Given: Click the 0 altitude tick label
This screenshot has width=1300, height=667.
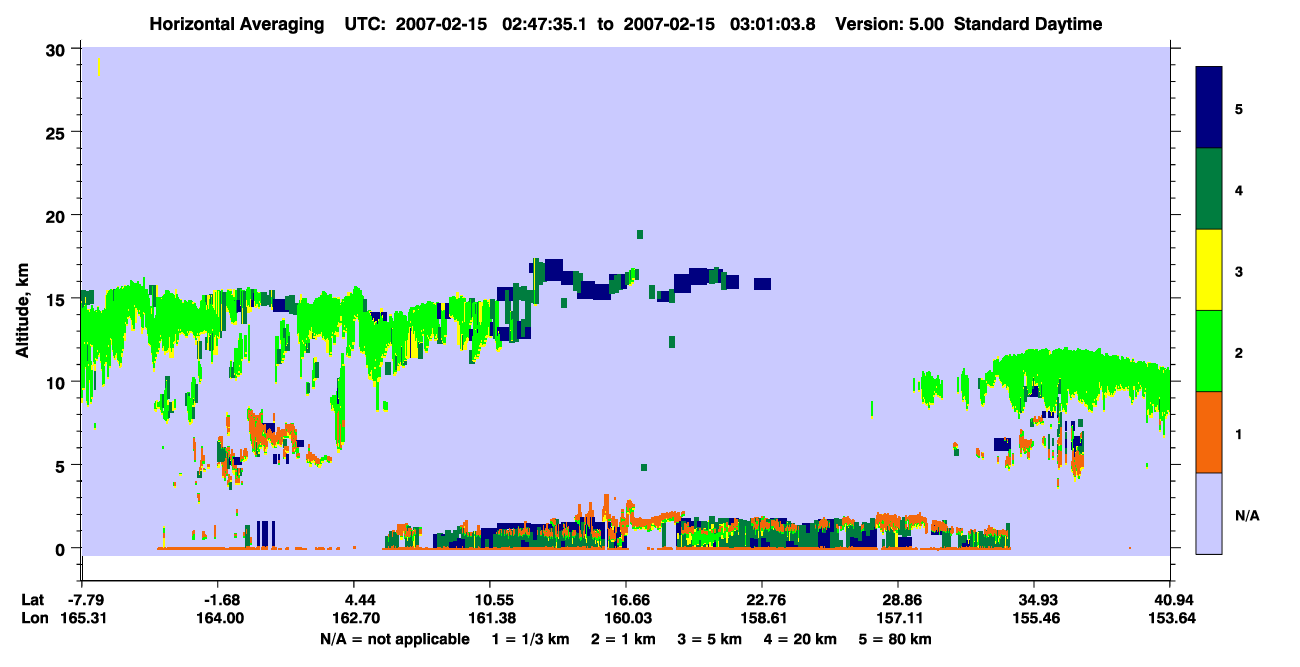Looking at the screenshot, I should click(62, 548).
